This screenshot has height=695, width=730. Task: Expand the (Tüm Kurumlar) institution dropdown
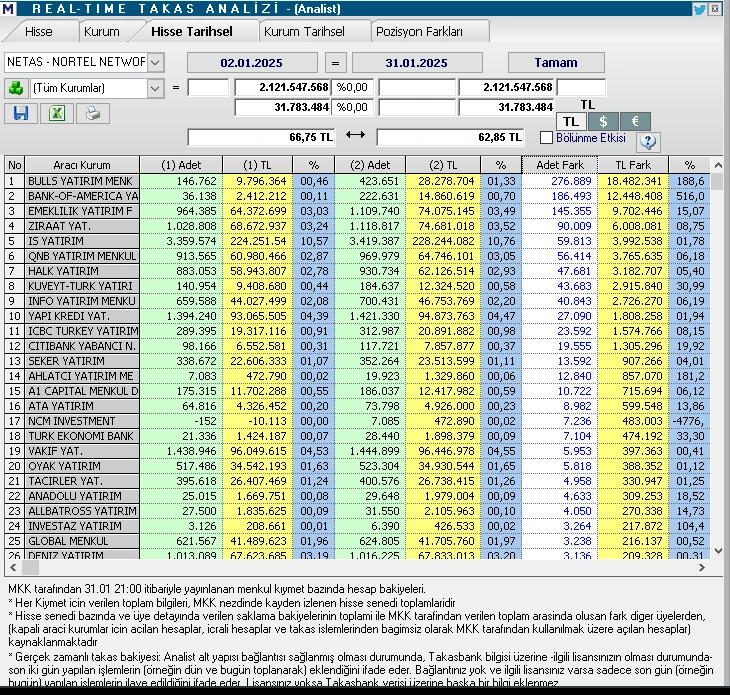pyautogui.click(x=155, y=88)
